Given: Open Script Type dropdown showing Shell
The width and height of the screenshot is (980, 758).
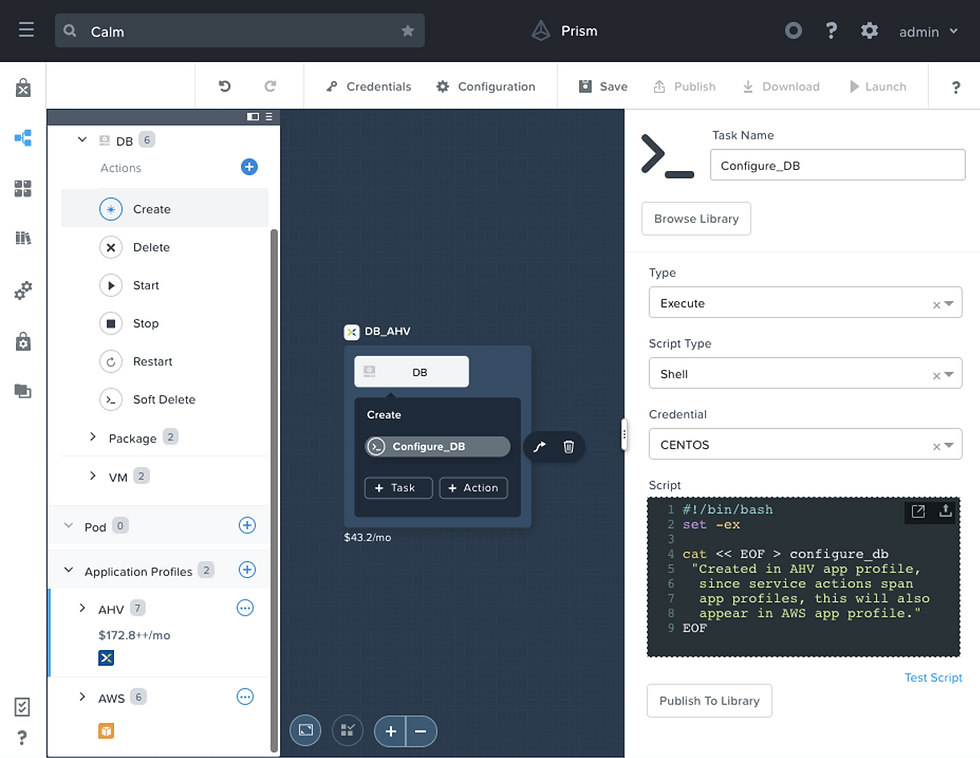Looking at the screenshot, I should pos(805,373).
